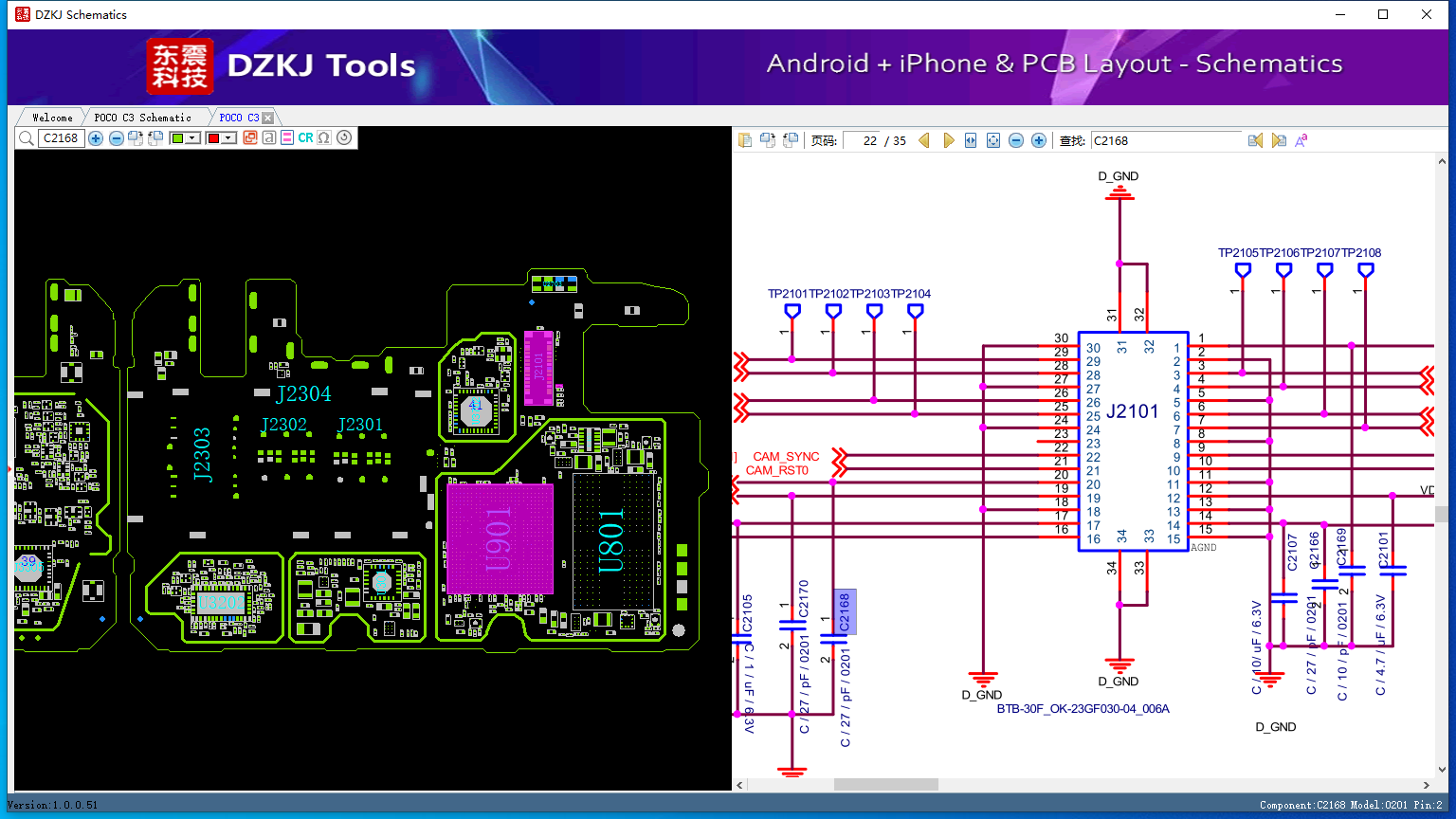Select U801 chip on the PCB layout
This screenshot has height=819, width=1456.
coord(612,541)
